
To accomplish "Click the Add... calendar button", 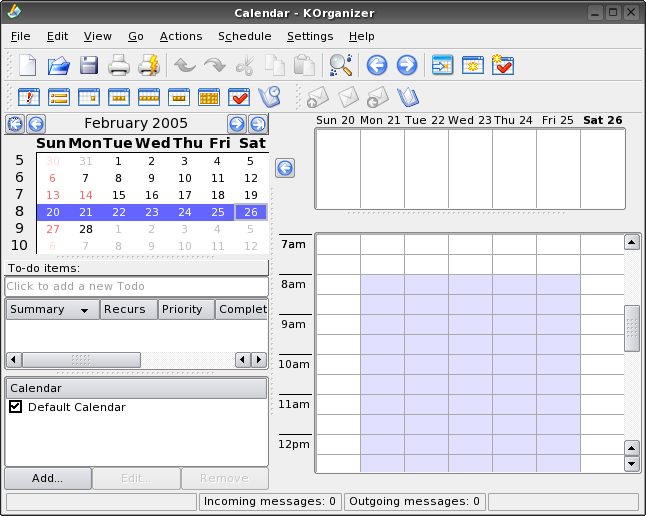I will (48, 478).
